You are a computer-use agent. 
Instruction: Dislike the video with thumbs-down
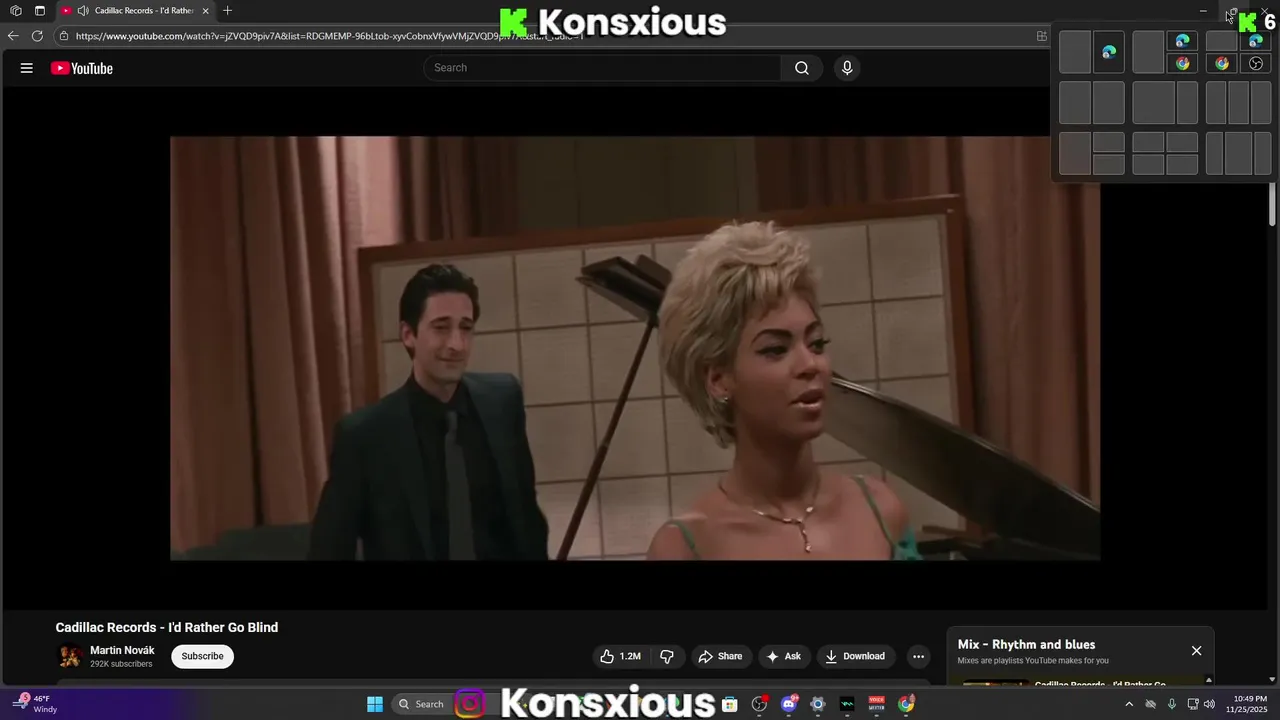[x=667, y=656]
